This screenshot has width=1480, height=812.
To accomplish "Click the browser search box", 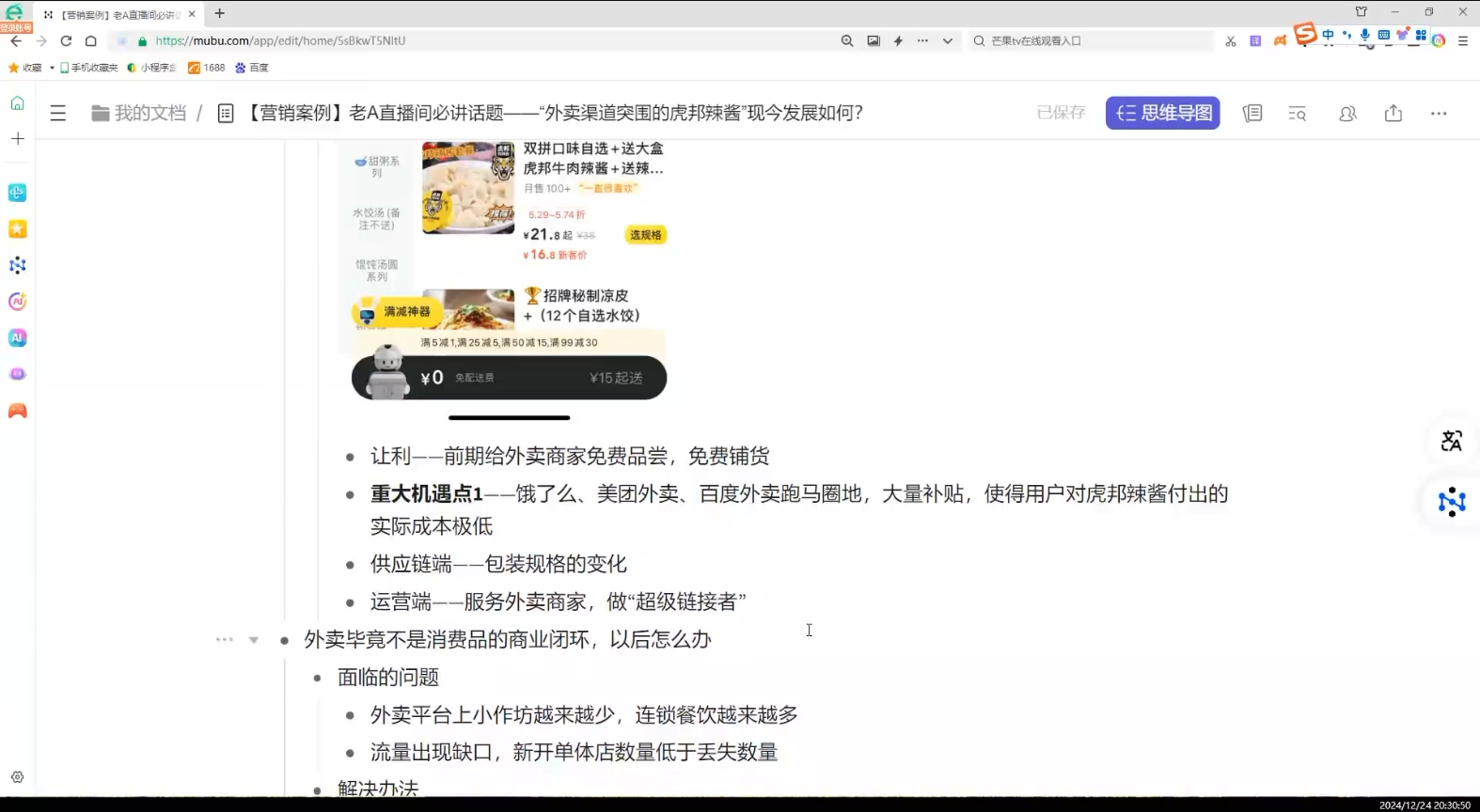I will click(1091, 41).
